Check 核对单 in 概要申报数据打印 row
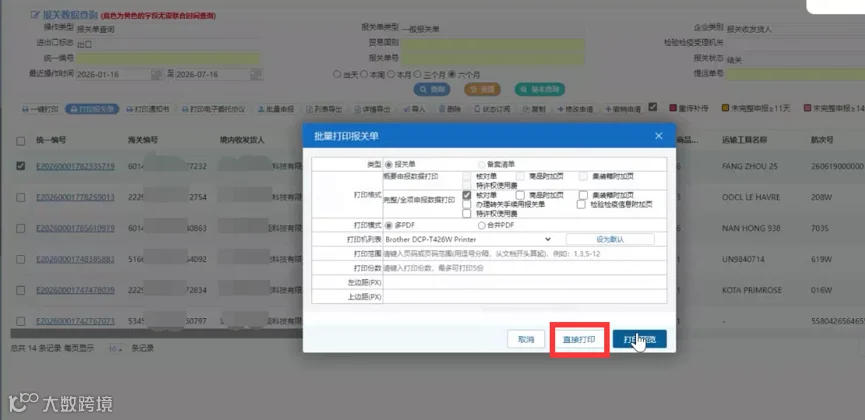The height and width of the screenshot is (420, 865). click(x=467, y=176)
